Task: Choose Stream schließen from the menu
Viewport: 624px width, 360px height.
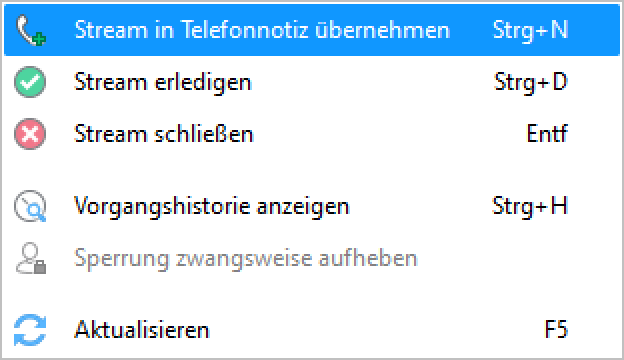Action: point(312,134)
